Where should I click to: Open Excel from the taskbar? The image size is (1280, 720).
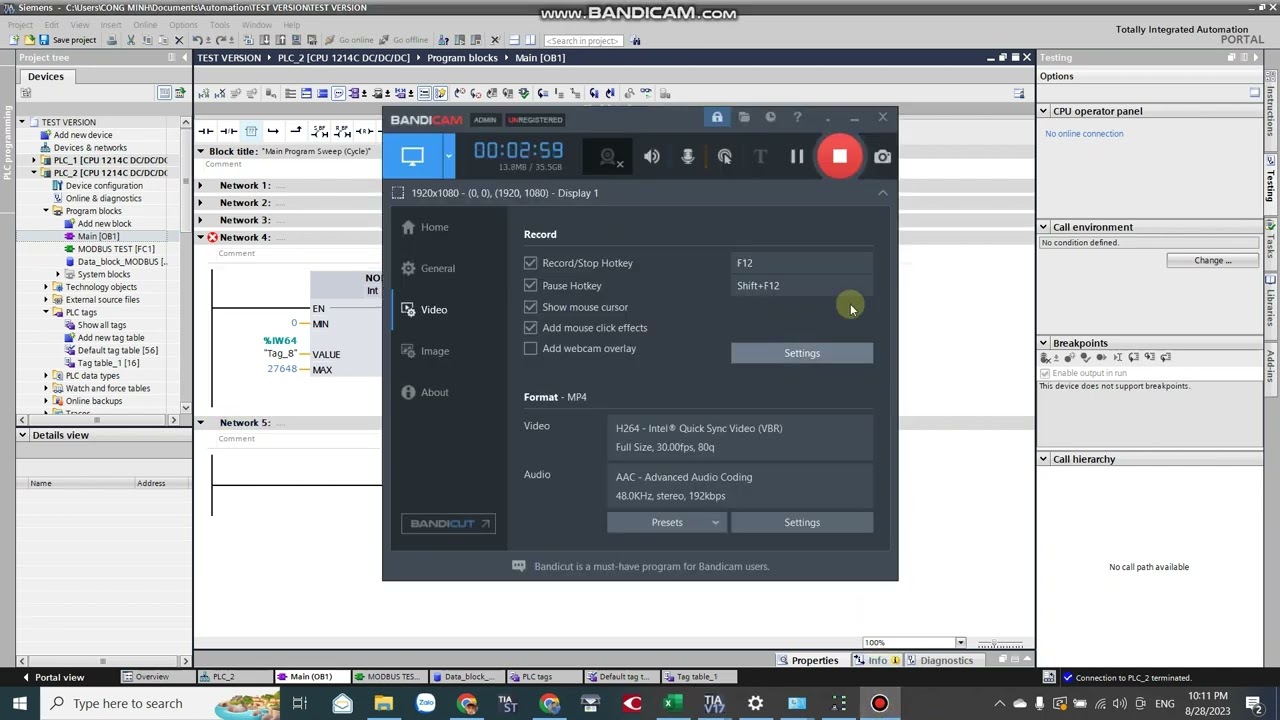coord(671,704)
